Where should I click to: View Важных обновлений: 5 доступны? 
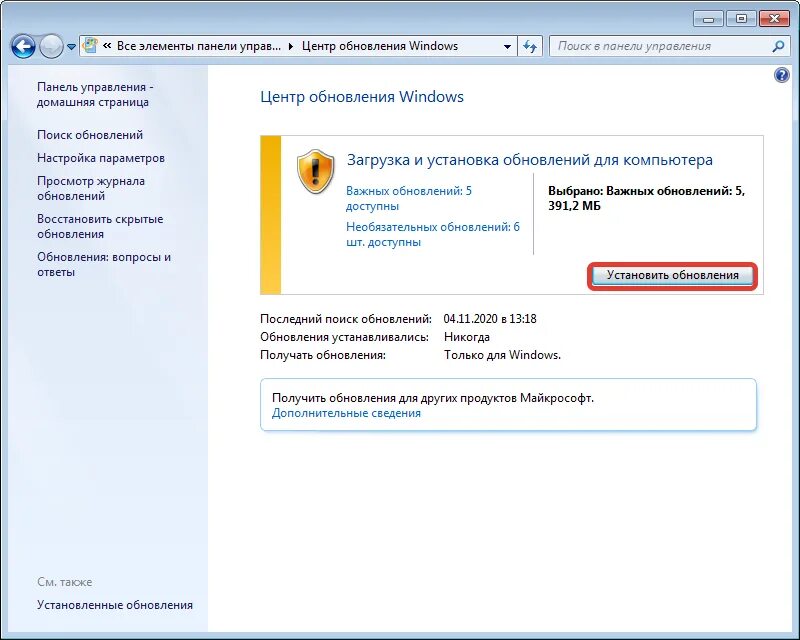pyautogui.click(x=409, y=199)
